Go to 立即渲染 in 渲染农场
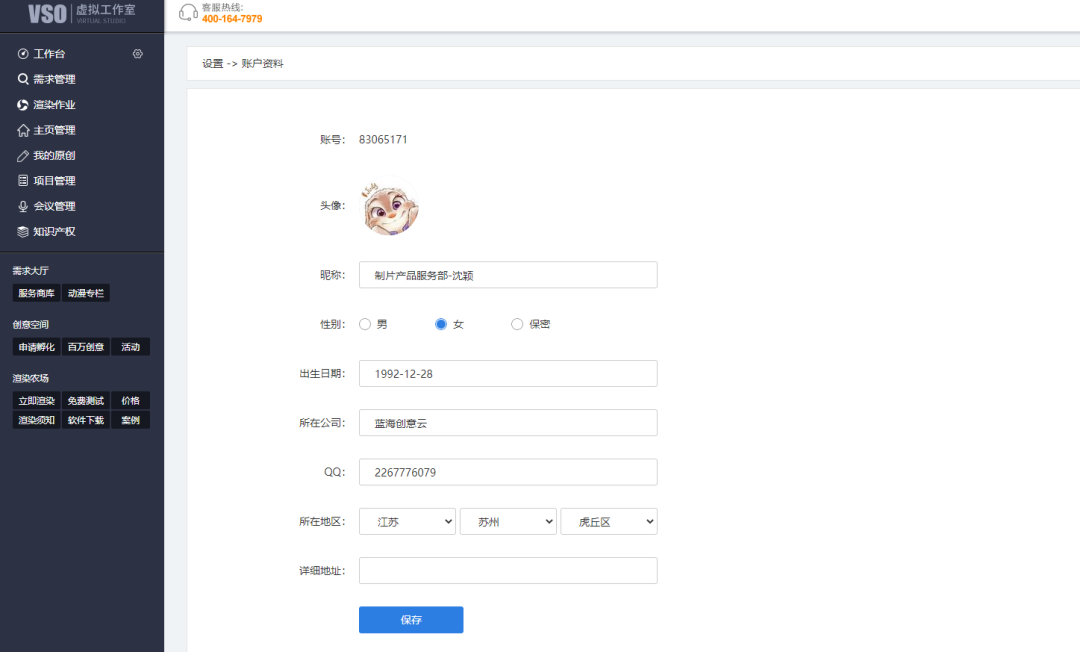 (x=36, y=401)
